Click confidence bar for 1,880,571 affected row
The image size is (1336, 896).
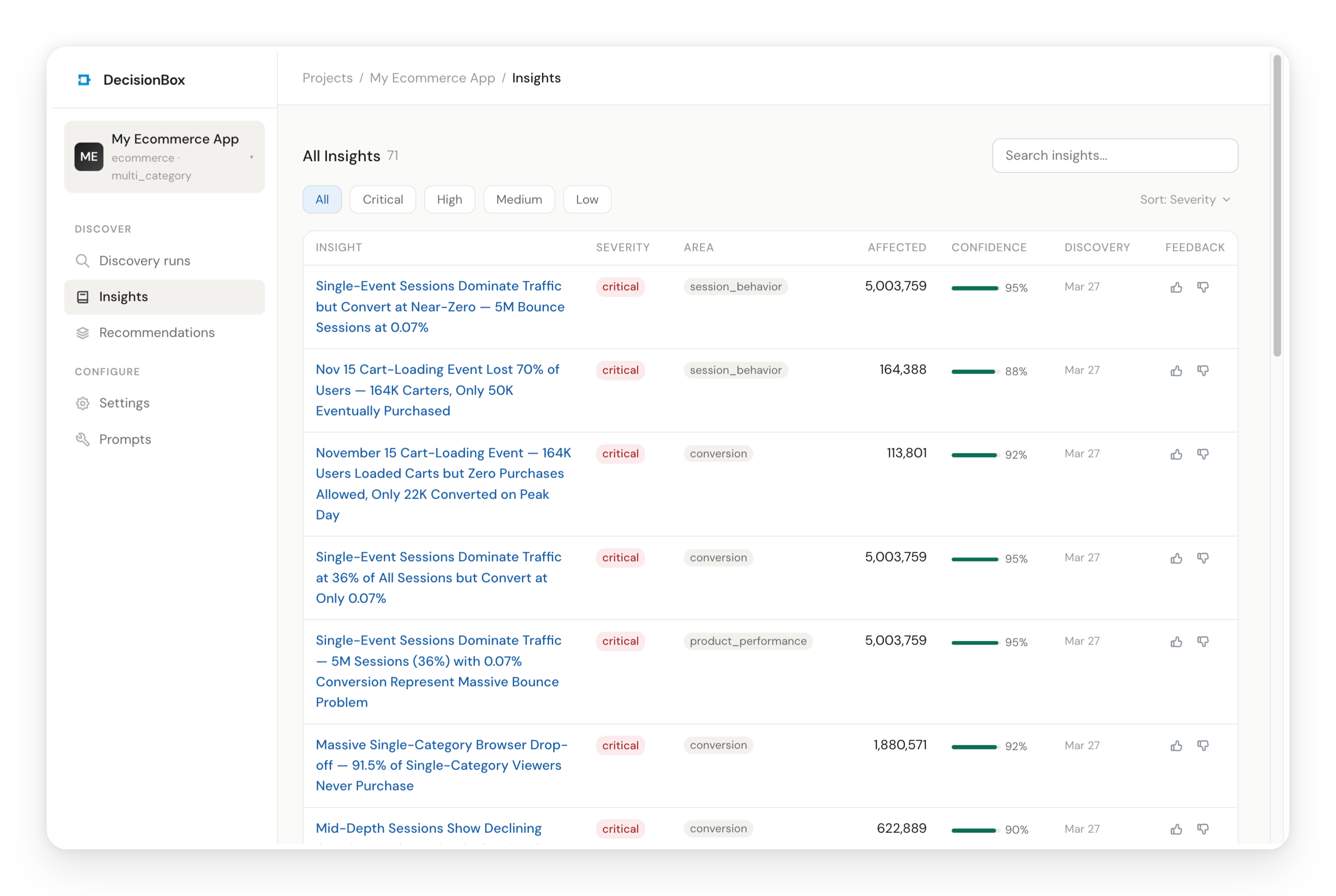(x=974, y=747)
